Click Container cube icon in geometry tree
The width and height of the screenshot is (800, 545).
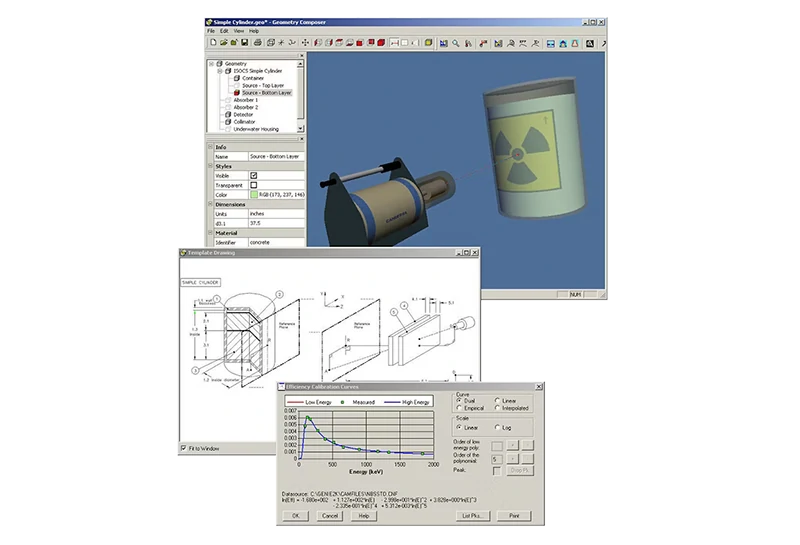click(237, 78)
